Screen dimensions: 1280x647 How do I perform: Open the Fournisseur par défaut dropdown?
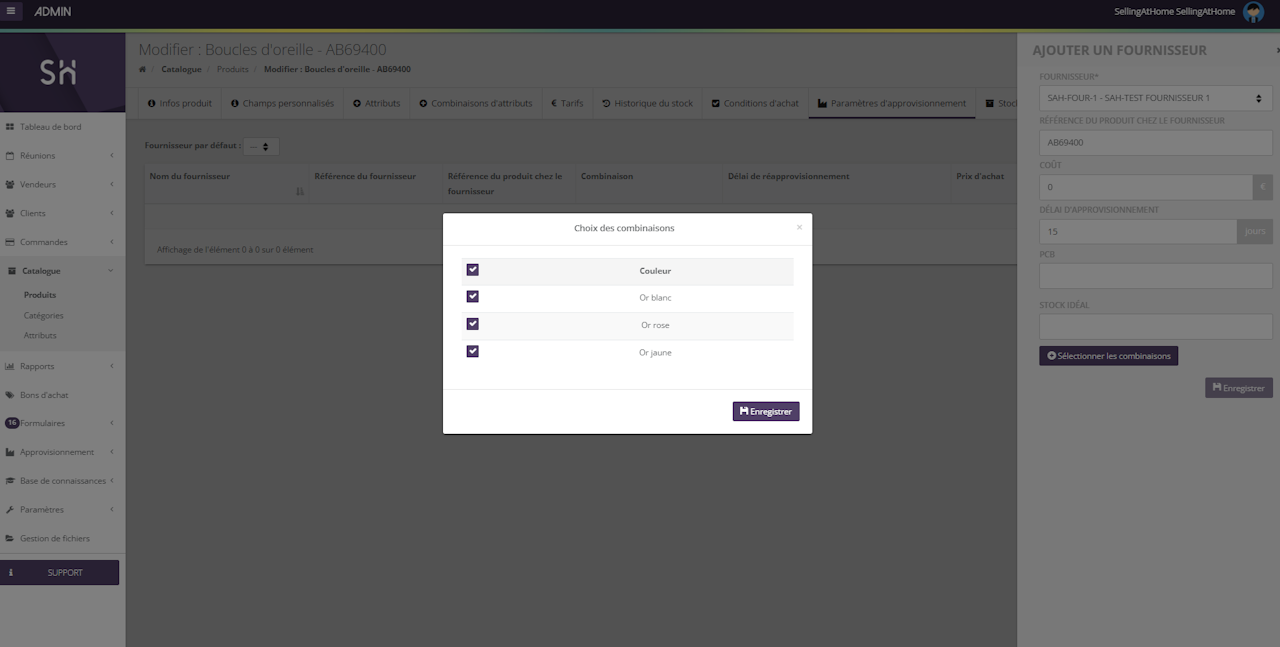click(x=261, y=146)
